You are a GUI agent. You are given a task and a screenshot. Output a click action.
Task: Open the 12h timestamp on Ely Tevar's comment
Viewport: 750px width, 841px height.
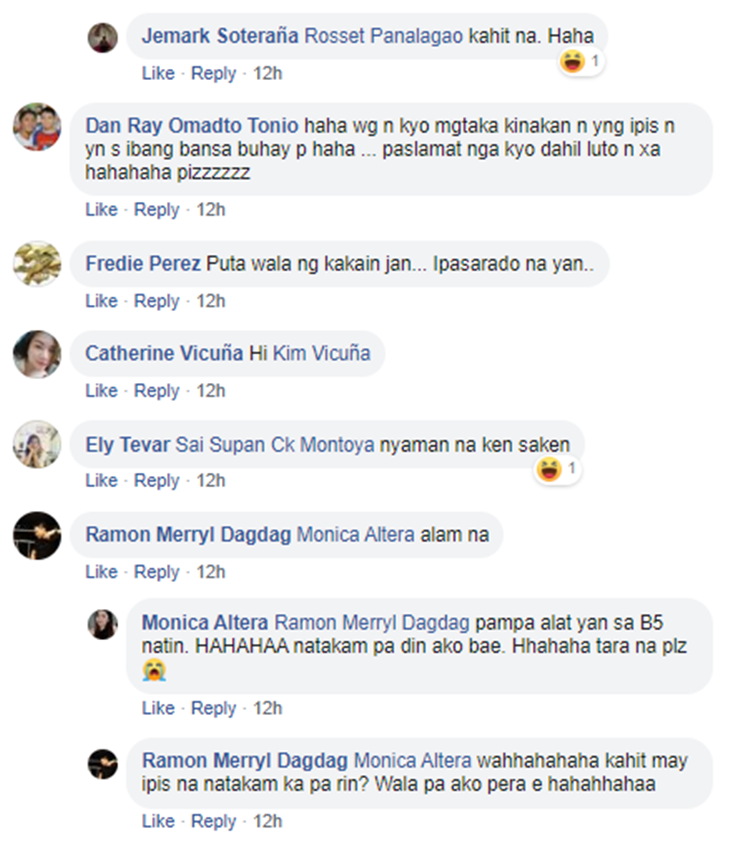pyautogui.click(x=211, y=480)
